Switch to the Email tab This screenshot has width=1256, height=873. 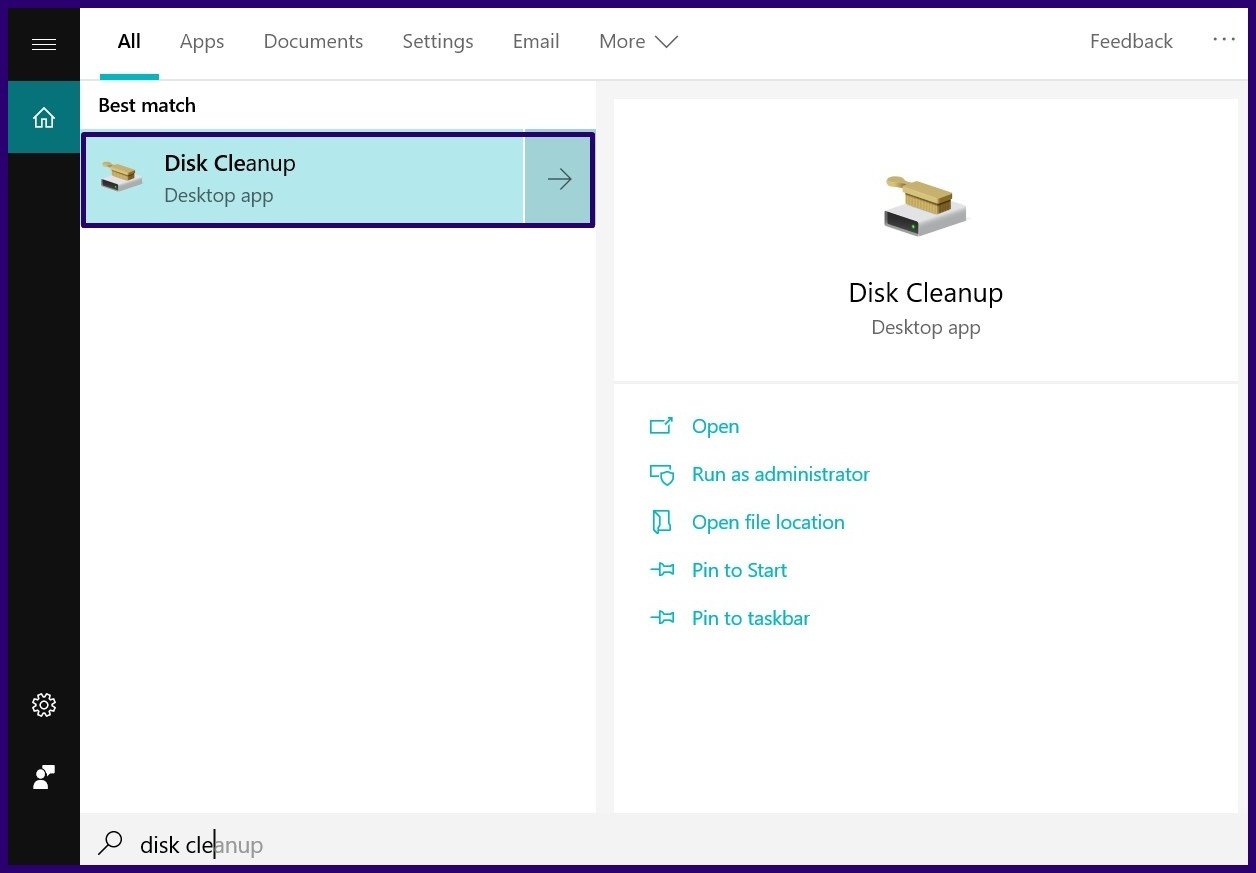[536, 41]
